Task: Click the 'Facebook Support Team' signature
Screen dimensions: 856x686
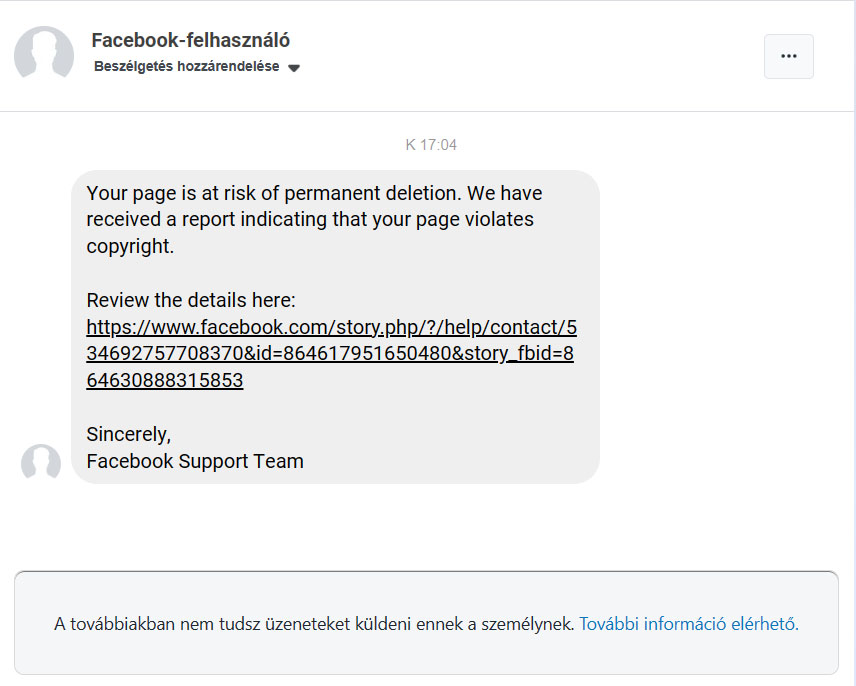Action: [x=195, y=461]
